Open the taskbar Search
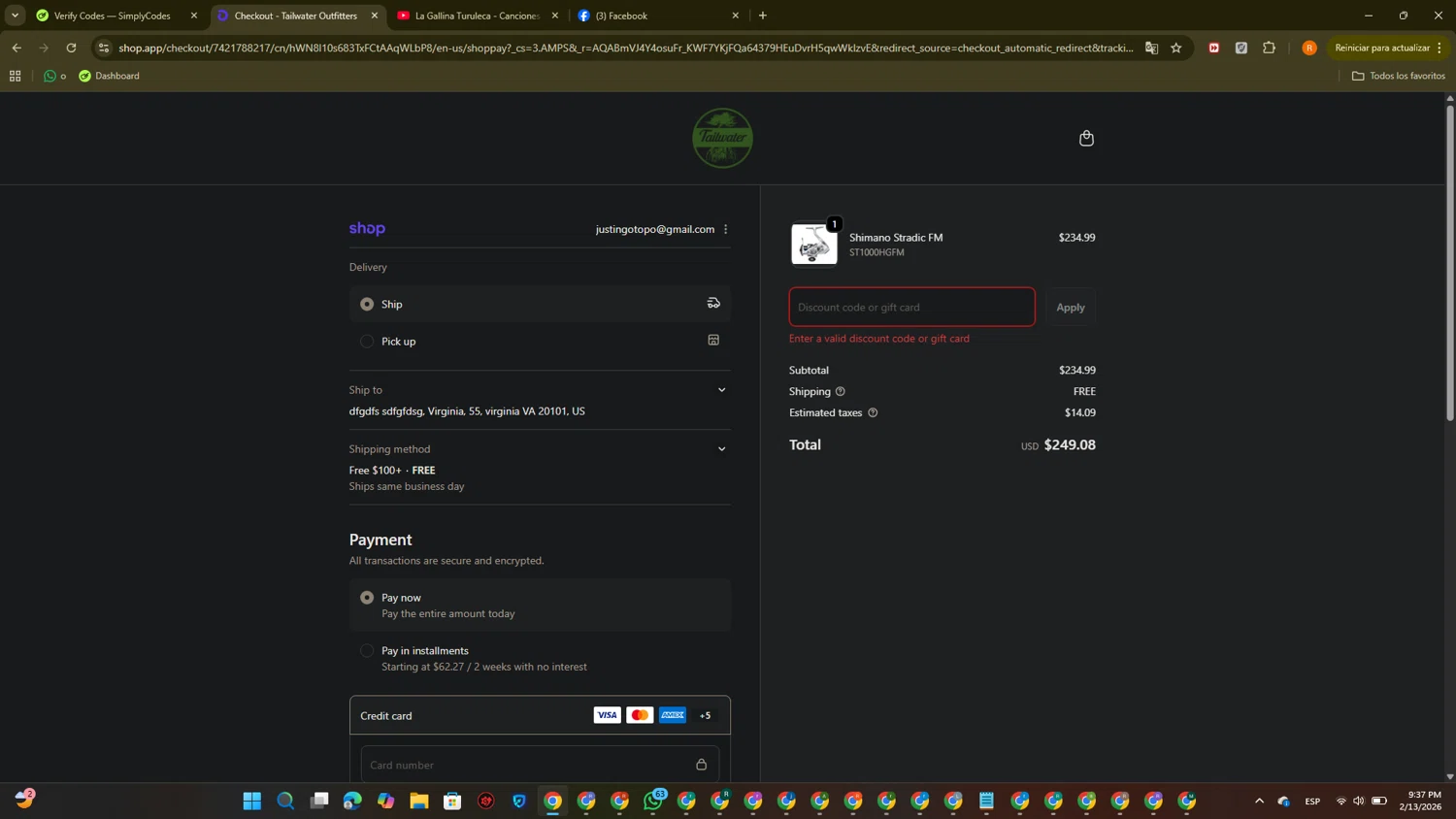 coord(285,801)
